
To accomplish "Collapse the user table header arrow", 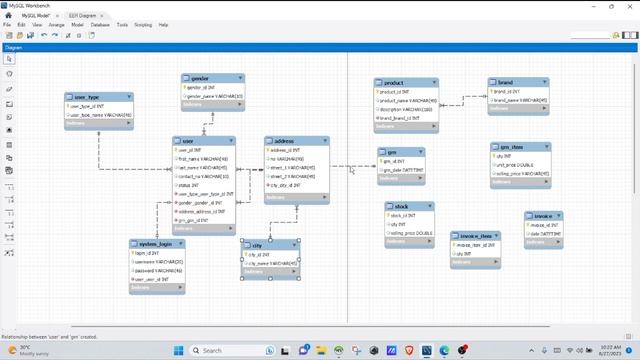I will coord(231,140).
